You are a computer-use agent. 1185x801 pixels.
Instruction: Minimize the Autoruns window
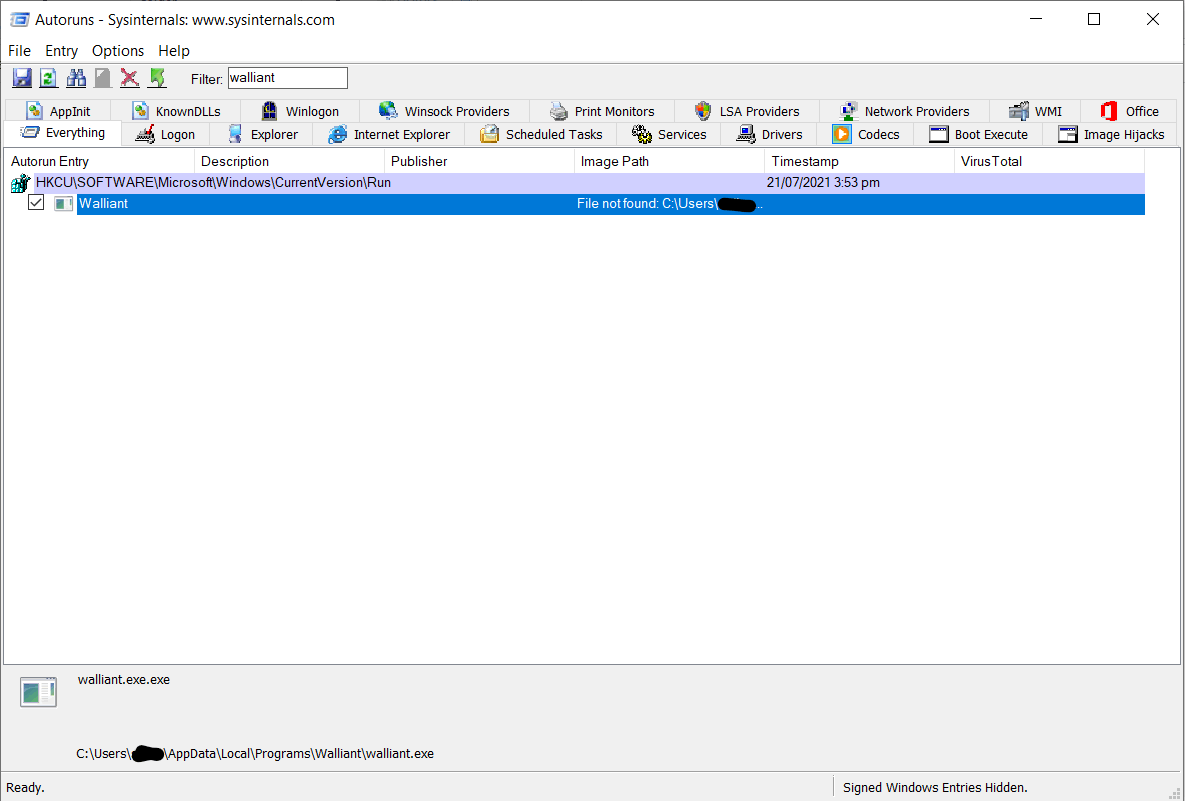1035,20
